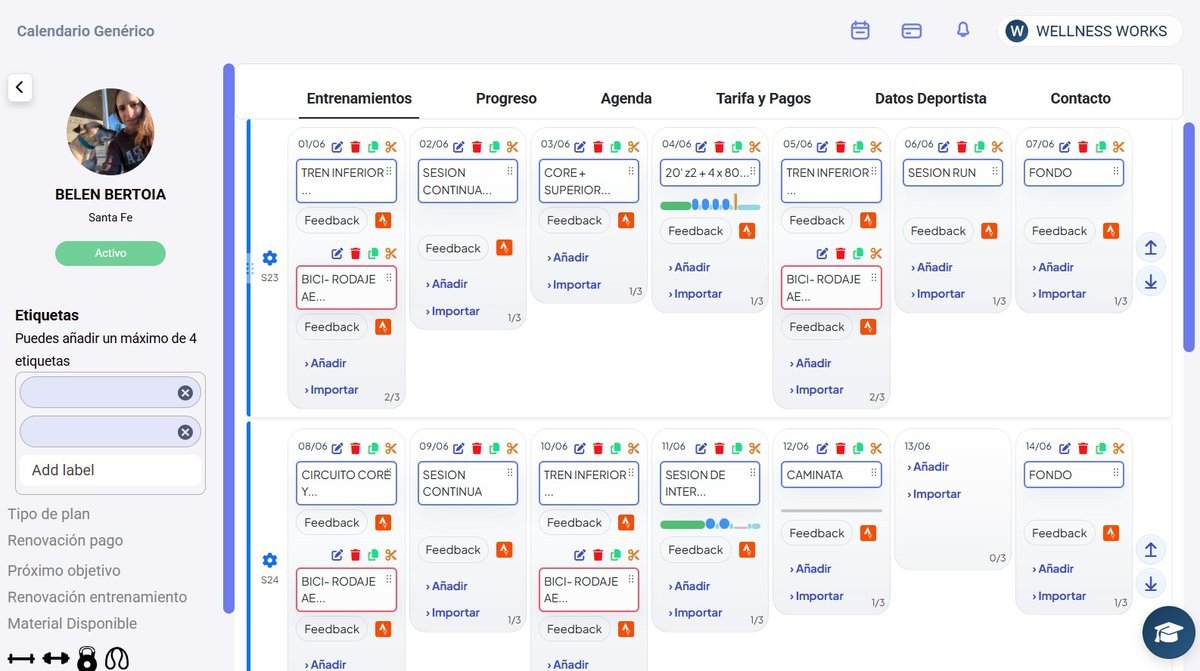Open the Agenda tab
1200x671 pixels.
click(626, 98)
